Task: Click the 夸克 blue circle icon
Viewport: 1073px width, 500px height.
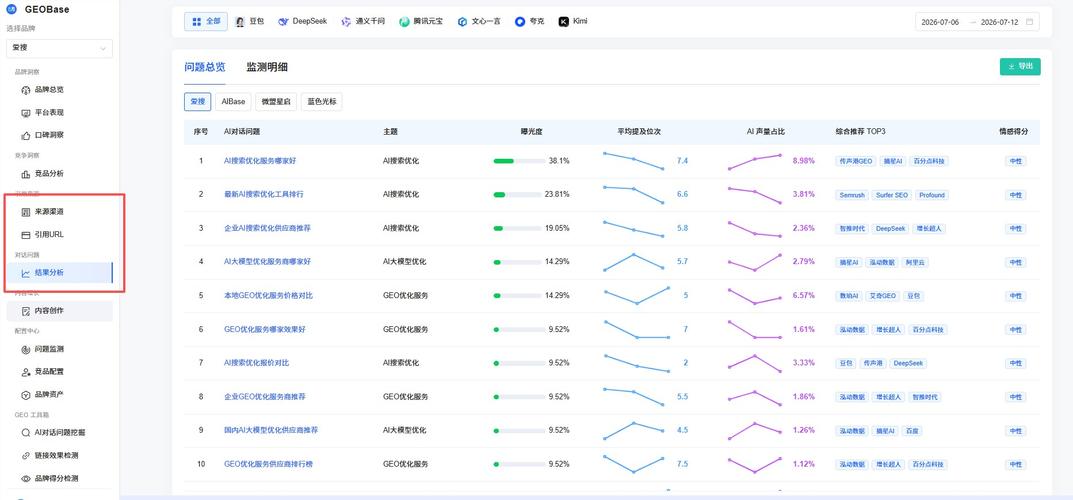Action: click(x=520, y=21)
